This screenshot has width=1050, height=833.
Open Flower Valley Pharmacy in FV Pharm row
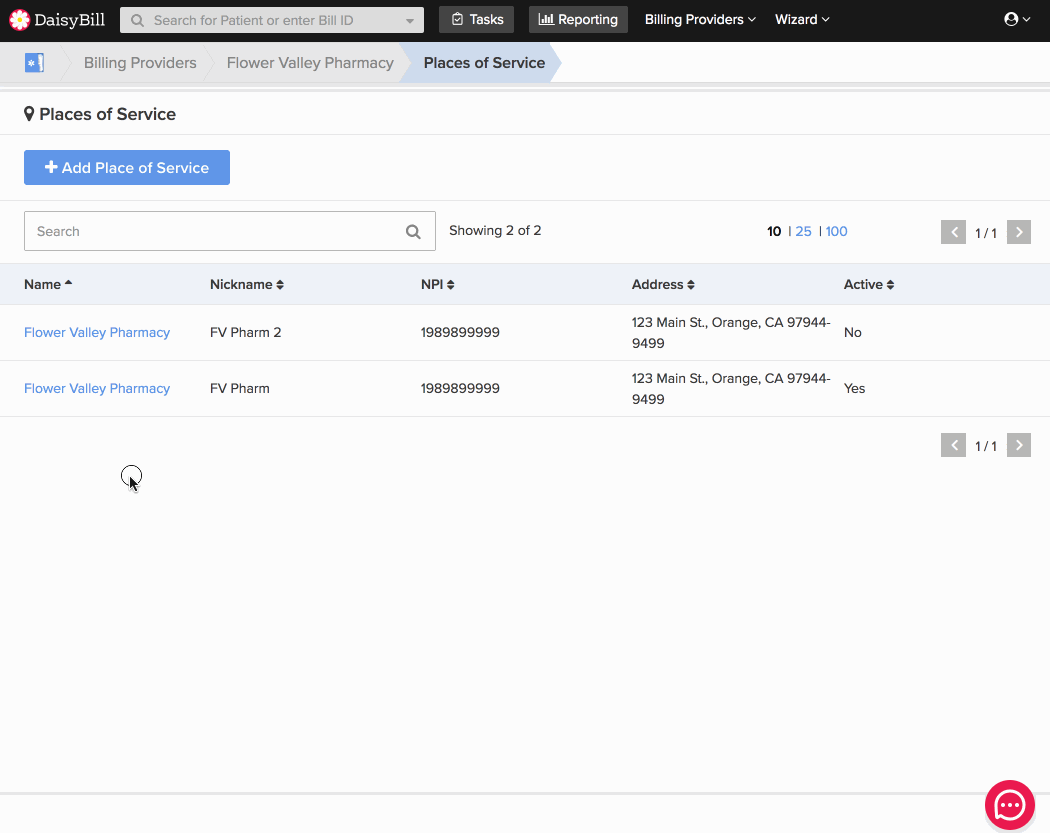point(97,388)
